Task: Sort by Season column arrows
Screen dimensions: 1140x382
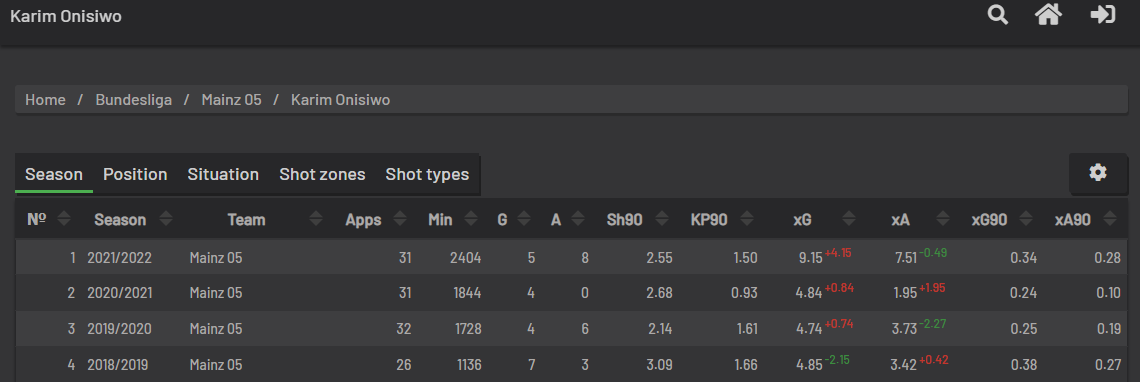Action: click(166, 218)
